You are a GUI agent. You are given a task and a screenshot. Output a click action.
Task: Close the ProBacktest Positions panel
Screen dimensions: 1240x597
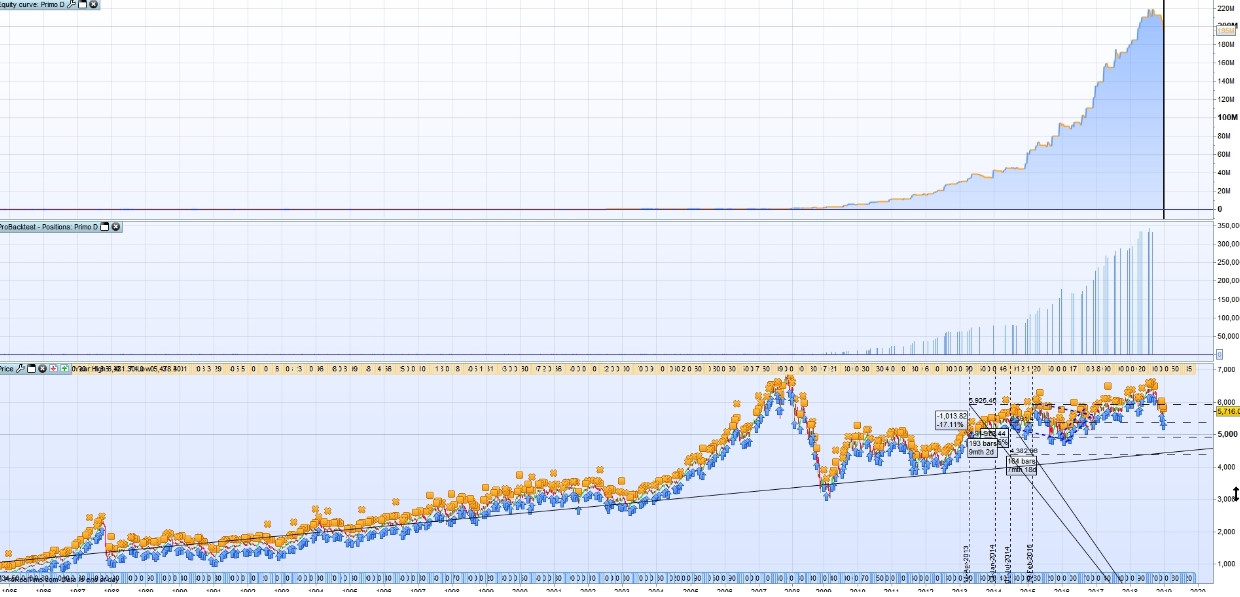pos(116,227)
